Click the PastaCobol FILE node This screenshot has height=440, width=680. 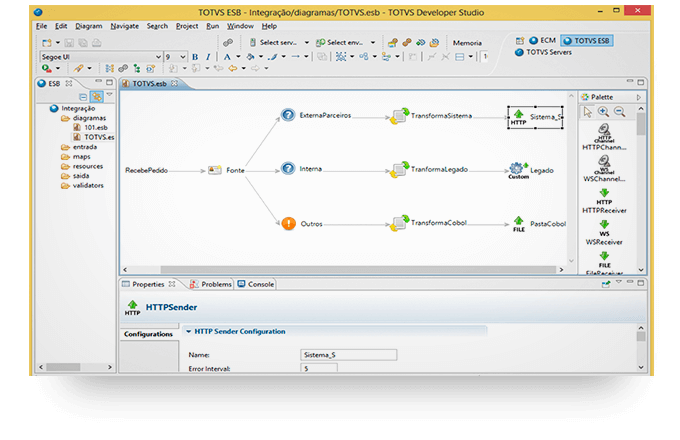click(519, 224)
